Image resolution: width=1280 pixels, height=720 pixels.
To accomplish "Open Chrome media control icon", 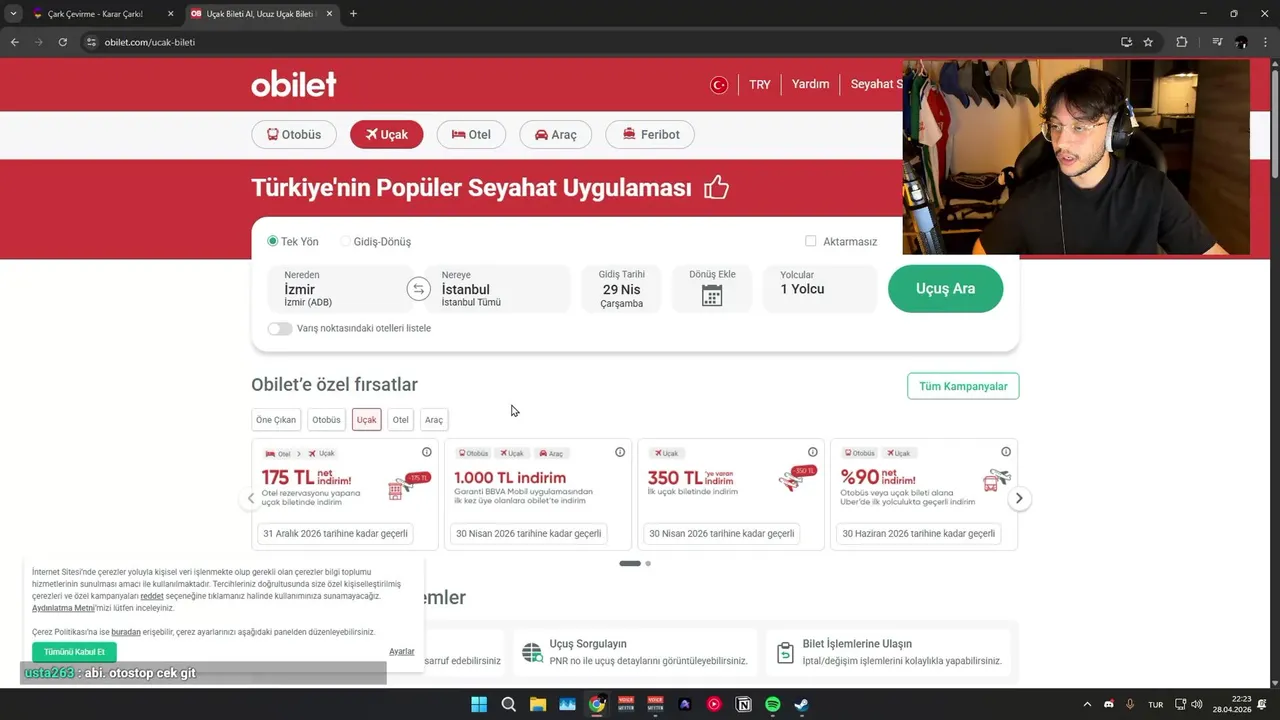I will pyautogui.click(x=1217, y=42).
